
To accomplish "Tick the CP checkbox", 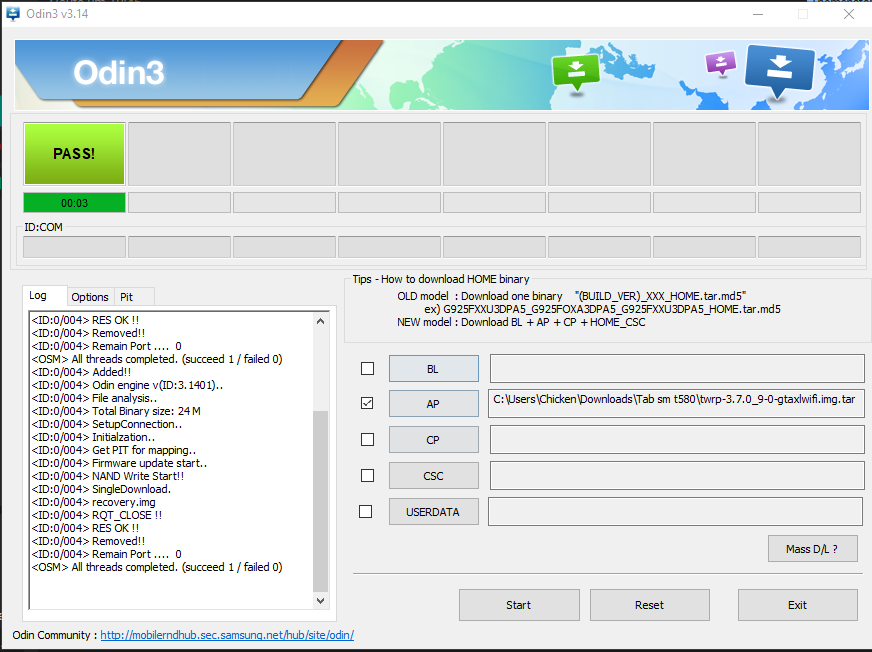I will [x=367, y=439].
